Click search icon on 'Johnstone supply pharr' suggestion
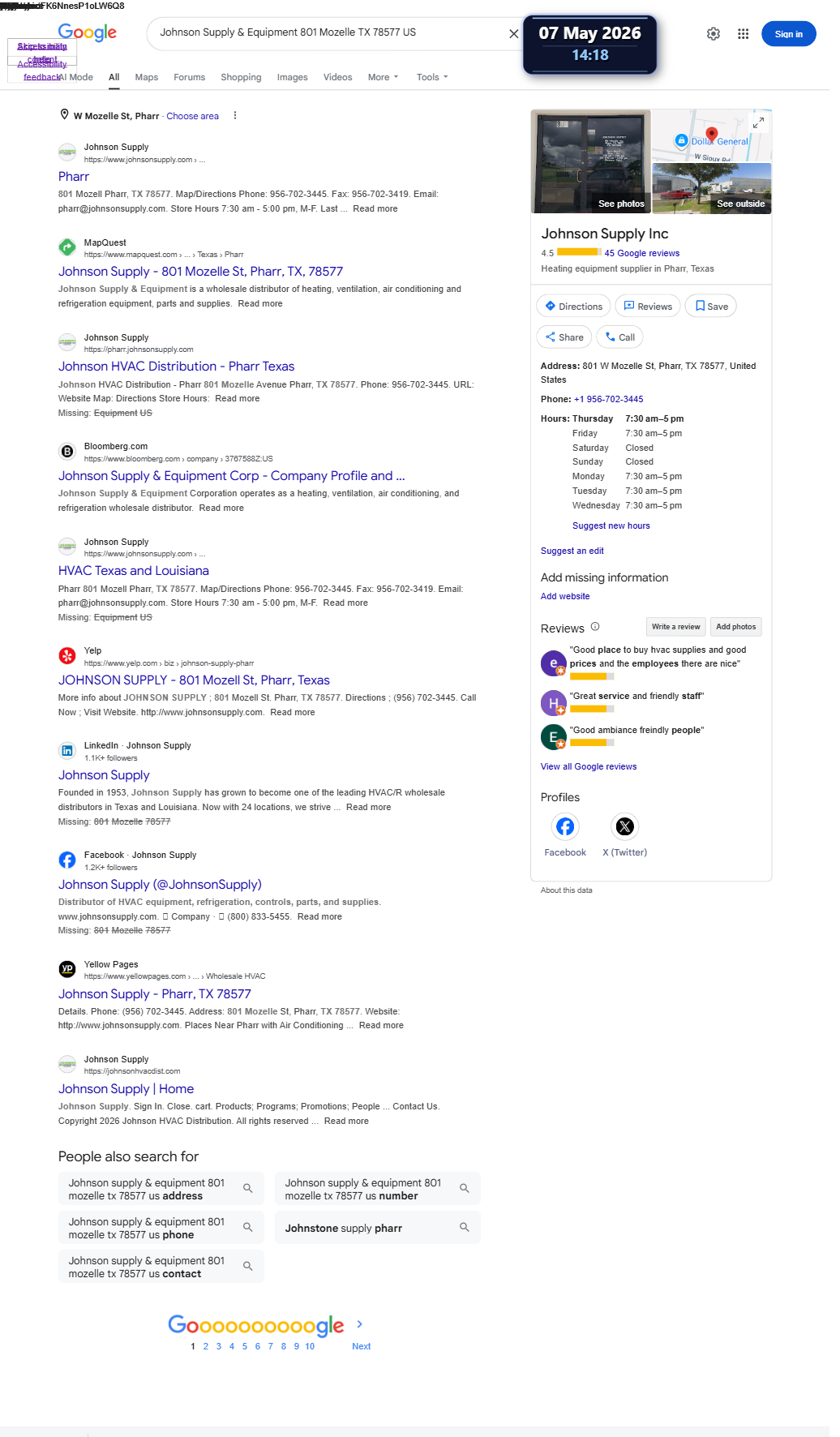This screenshot has width=840, height=1437. pyautogui.click(x=465, y=1228)
